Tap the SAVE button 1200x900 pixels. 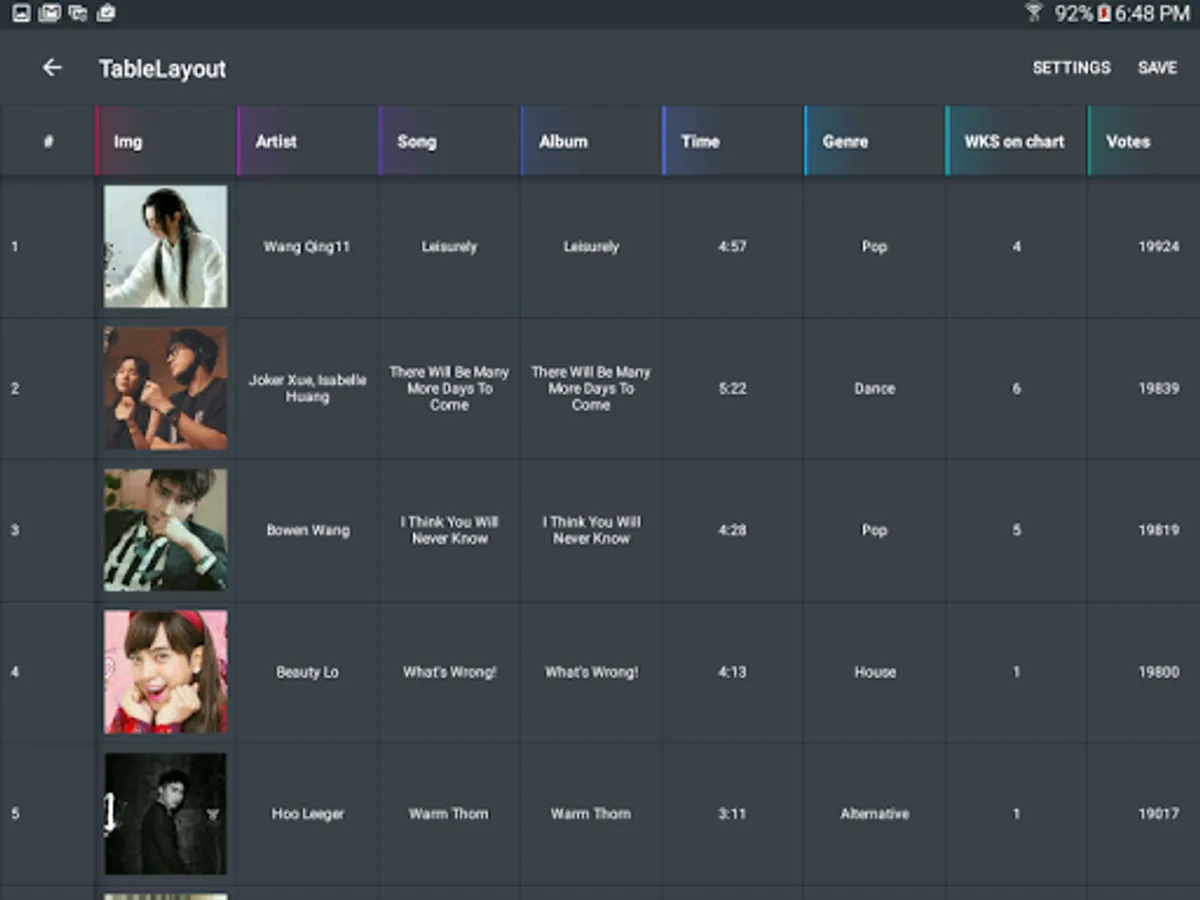tap(1157, 68)
